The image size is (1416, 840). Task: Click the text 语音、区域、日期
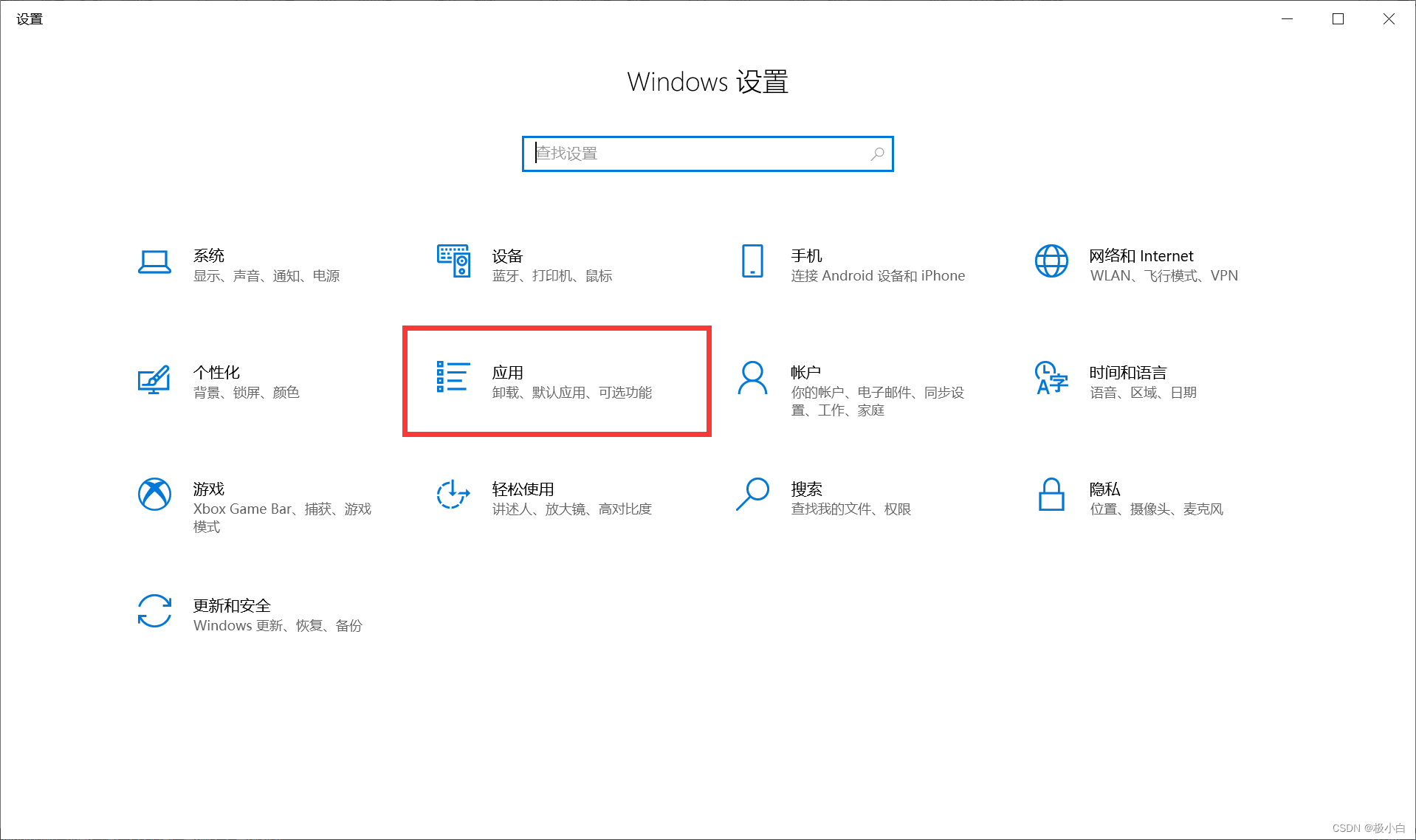1143,393
